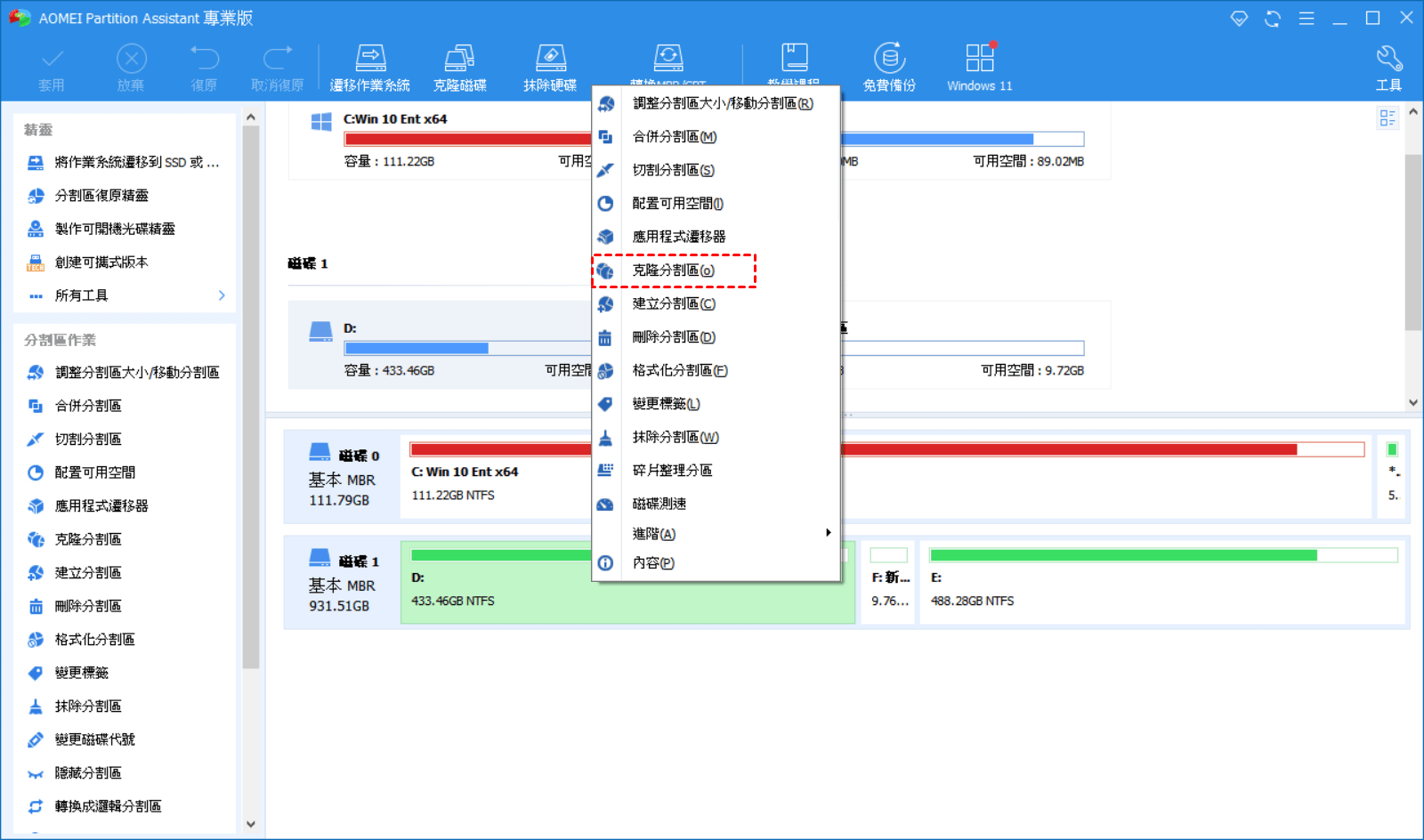Open 內容(P) properties in the context menu
The width and height of the screenshot is (1424, 840).
[716, 563]
